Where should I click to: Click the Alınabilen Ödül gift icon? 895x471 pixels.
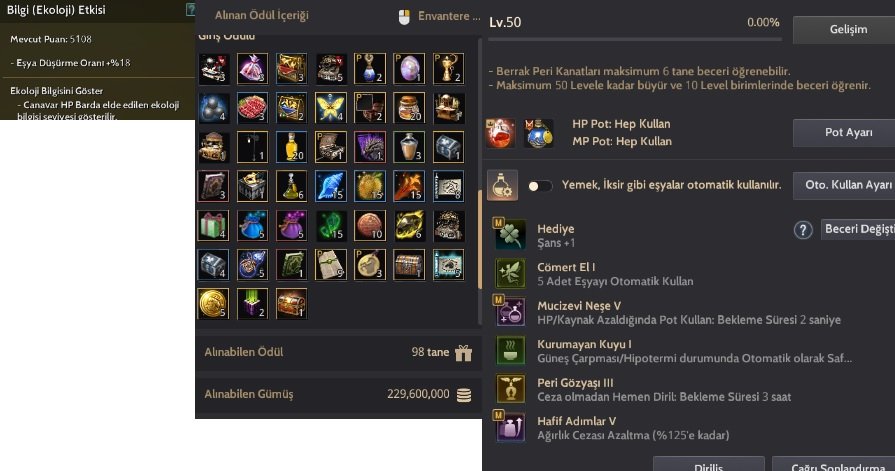click(x=463, y=353)
